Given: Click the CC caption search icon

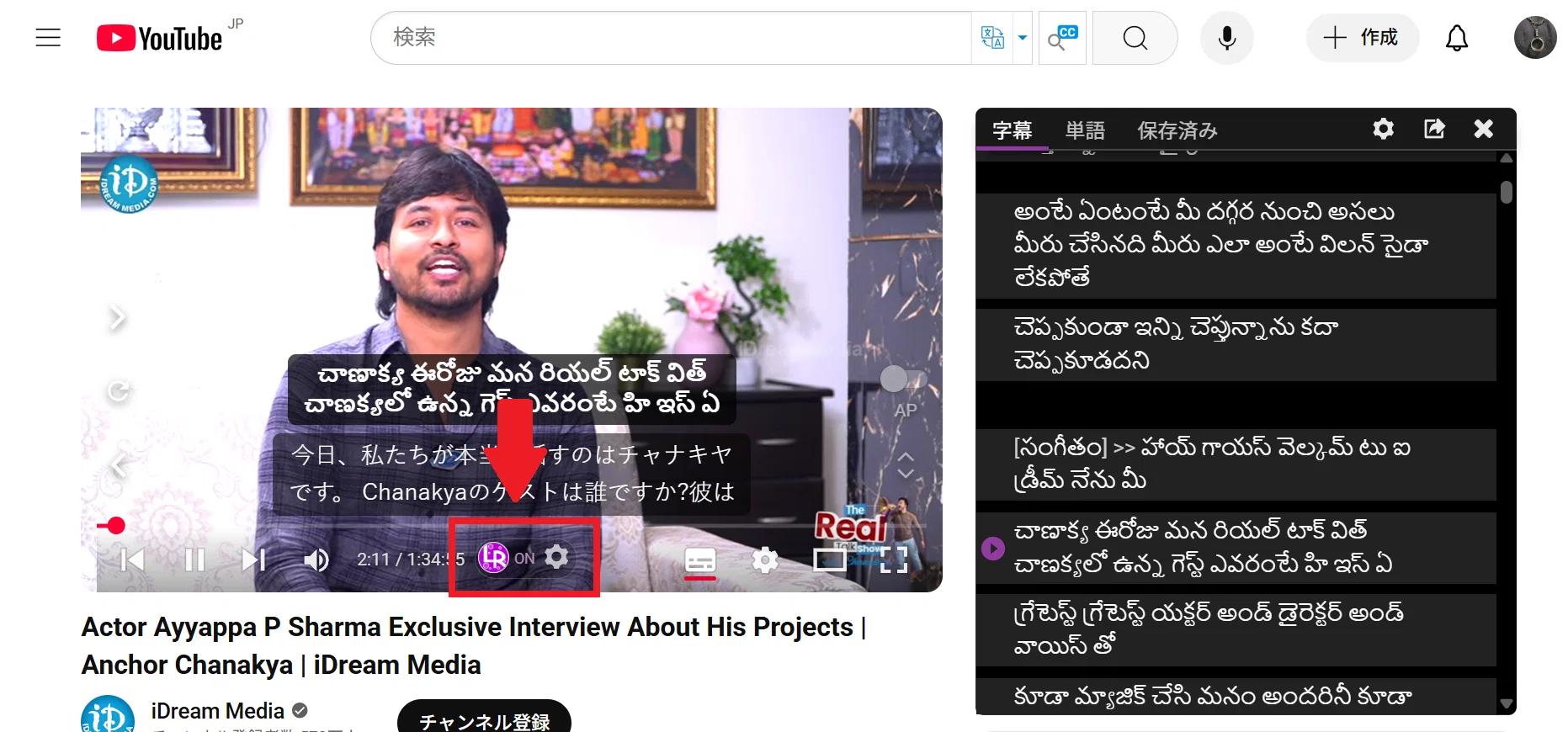Looking at the screenshot, I should 1062,38.
